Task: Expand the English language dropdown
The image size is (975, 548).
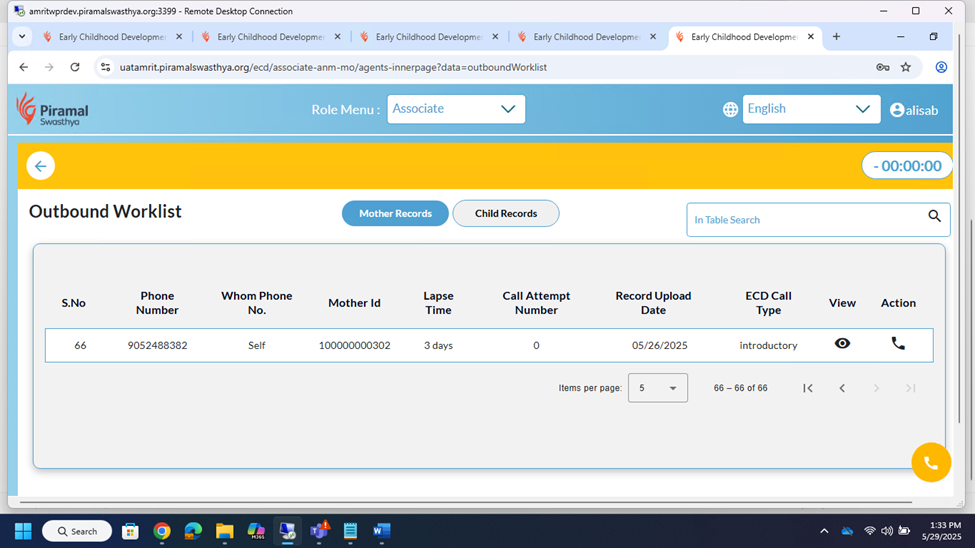Action: 811,109
